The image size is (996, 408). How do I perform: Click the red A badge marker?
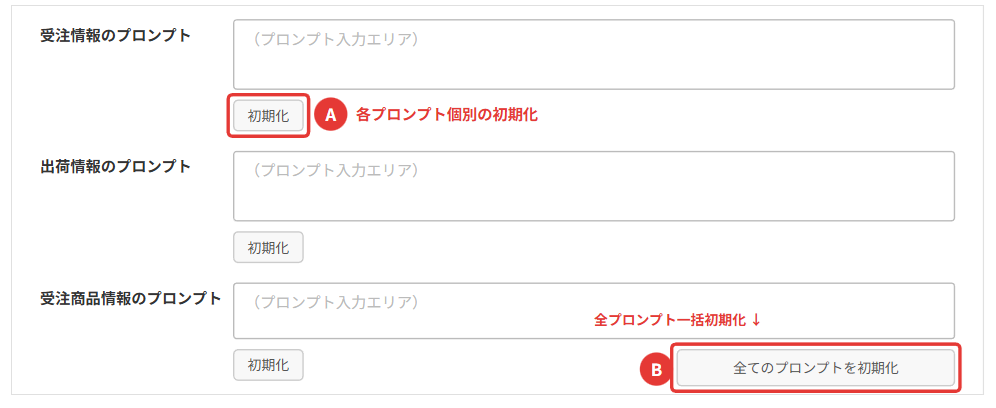[x=330, y=115]
